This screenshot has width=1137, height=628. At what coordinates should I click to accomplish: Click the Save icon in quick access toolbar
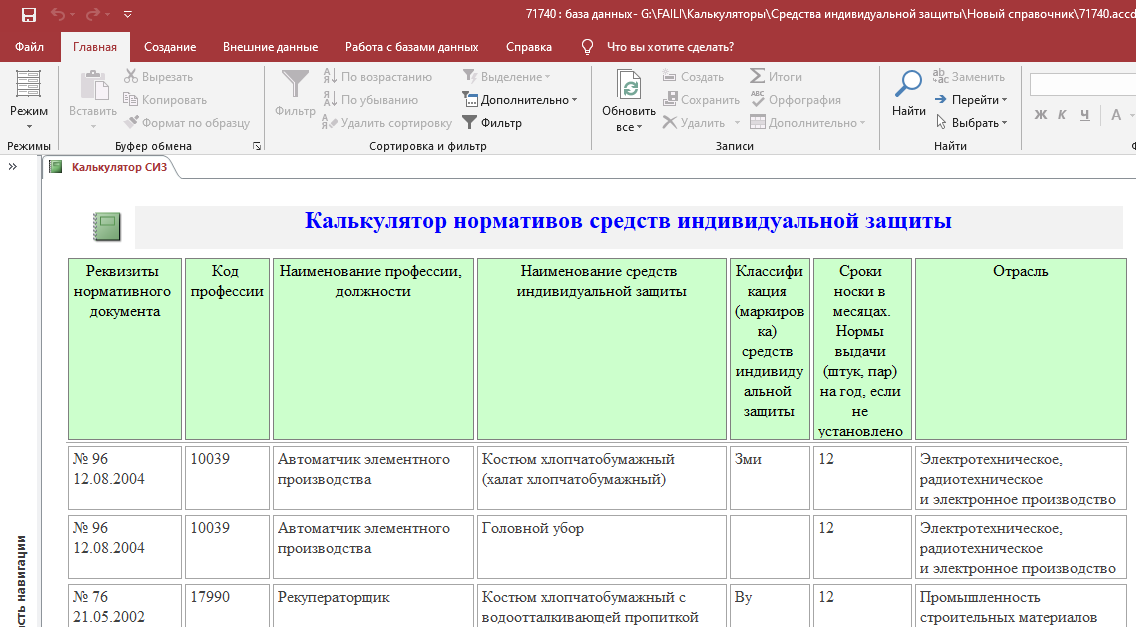[29, 15]
